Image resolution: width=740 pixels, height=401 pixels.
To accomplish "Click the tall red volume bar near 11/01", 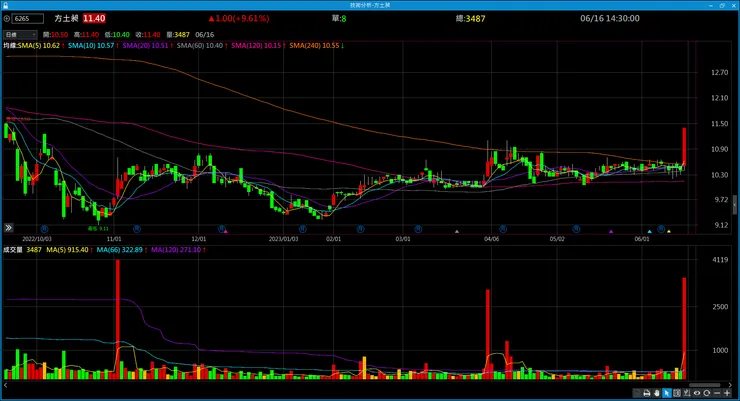I will (x=118, y=319).
